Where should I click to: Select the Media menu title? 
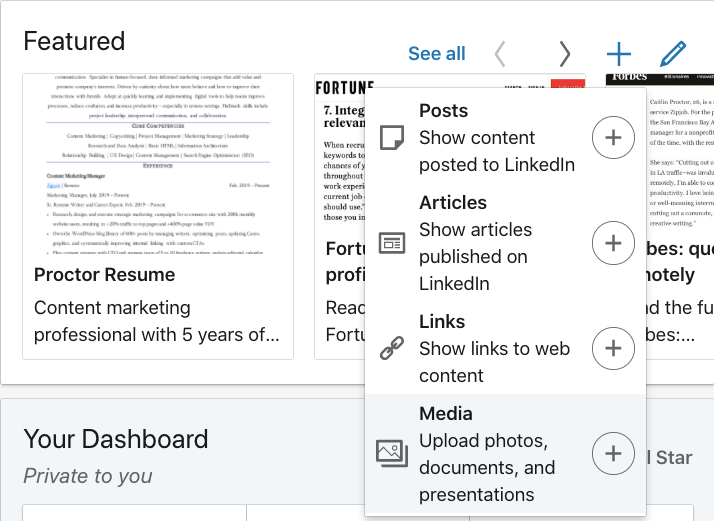[446, 414]
